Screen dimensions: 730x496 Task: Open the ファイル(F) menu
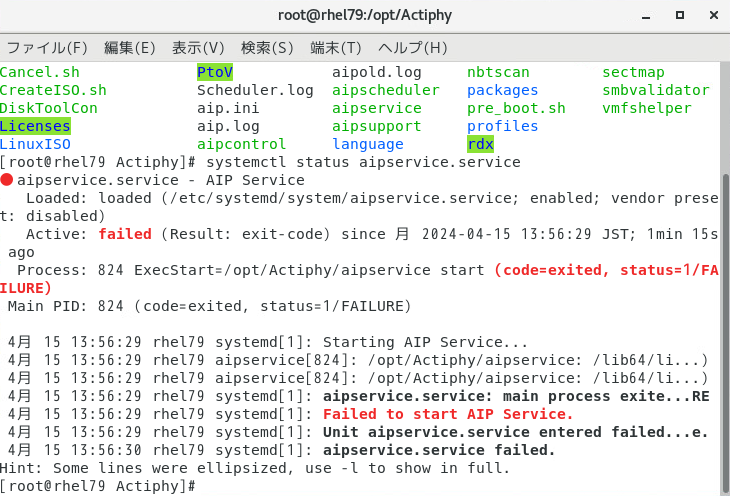tap(47, 48)
